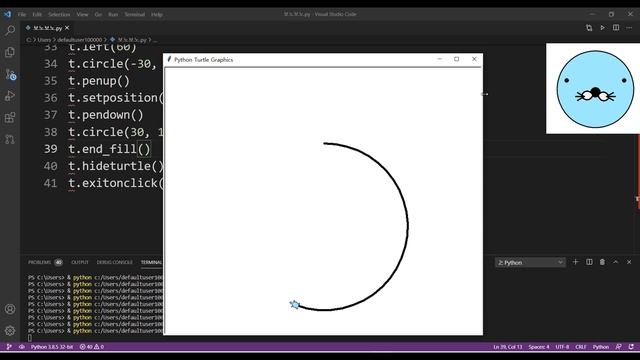Open the editor More Actions ellipsis
The image size is (640, 360).
coord(629,28)
